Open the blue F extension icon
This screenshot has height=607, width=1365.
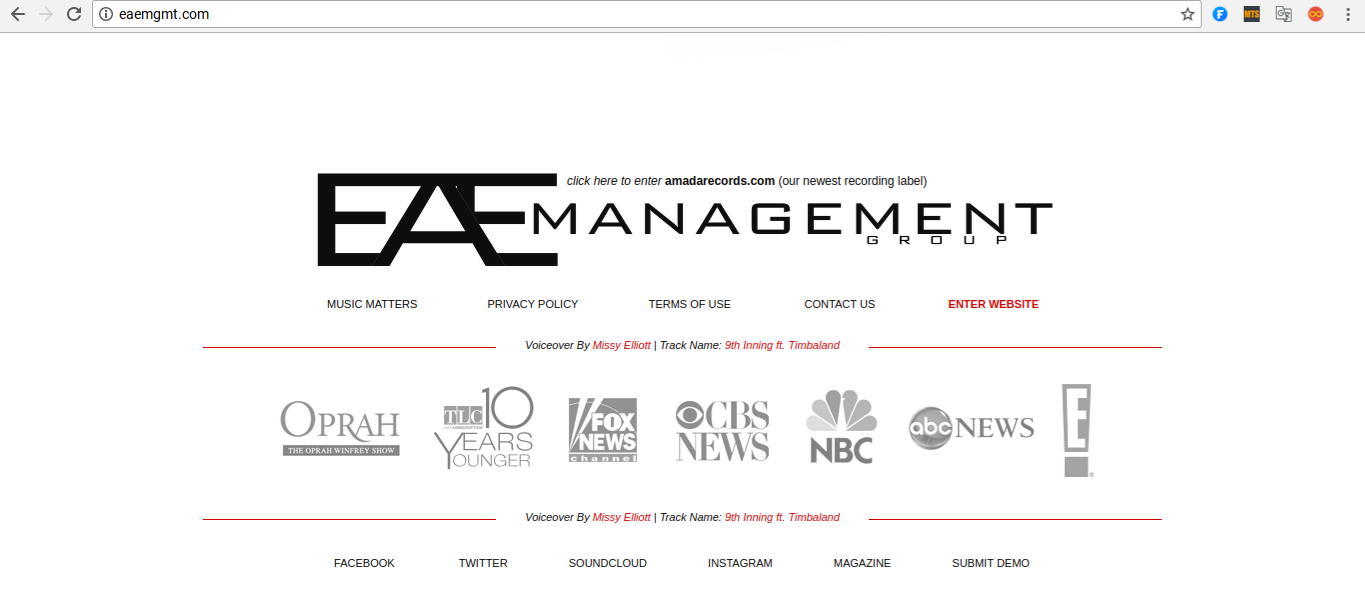pos(1220,14)
